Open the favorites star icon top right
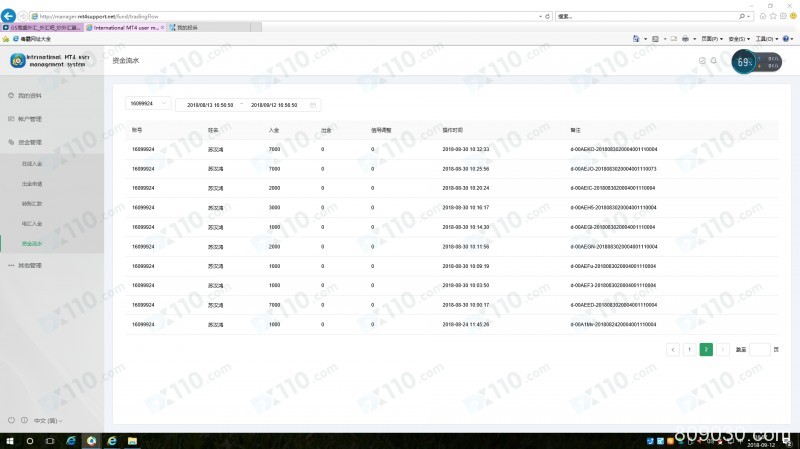This screenshot has height=449, width=800. point(773,16)
